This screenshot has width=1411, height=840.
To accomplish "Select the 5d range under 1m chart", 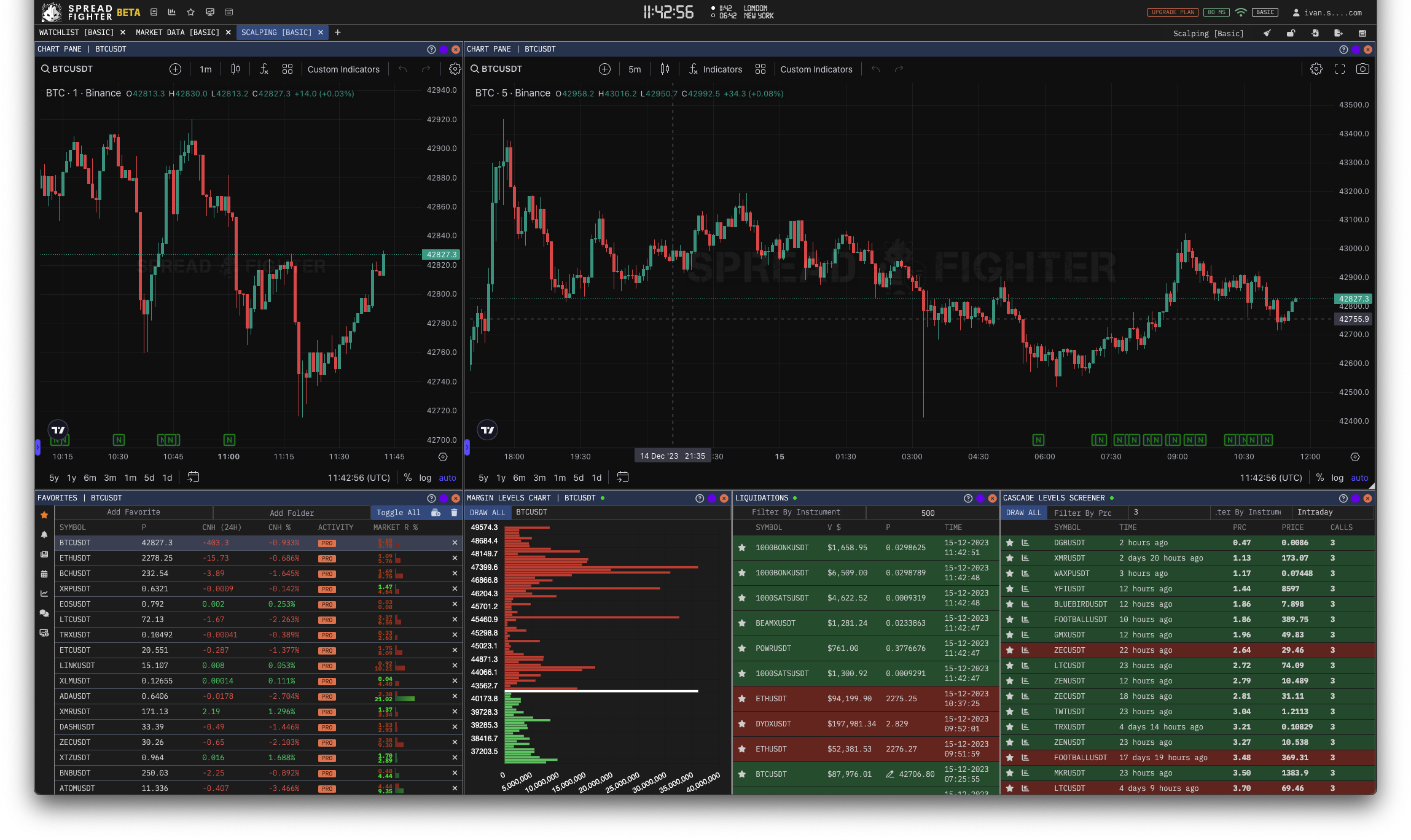I will pyautogui.click(x=149, y=478).
